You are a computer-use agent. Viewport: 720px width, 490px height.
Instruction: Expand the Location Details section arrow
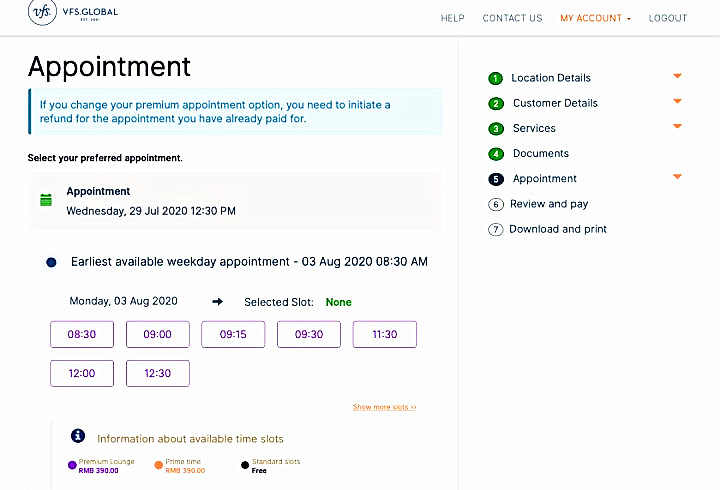[x=677, y=76]
